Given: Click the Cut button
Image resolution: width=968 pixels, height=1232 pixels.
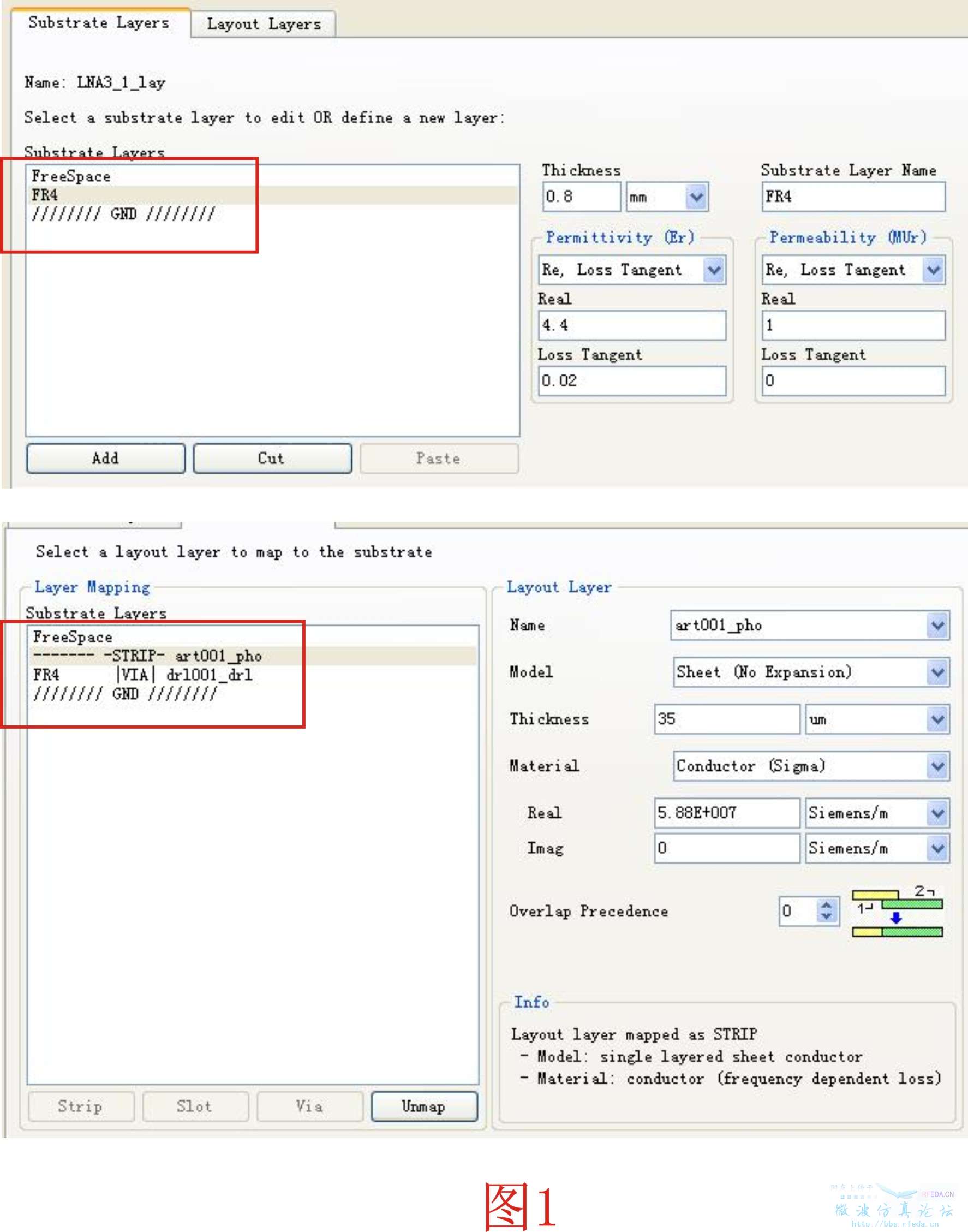Looking at the screenshot, I should click(x=272, y=458).
